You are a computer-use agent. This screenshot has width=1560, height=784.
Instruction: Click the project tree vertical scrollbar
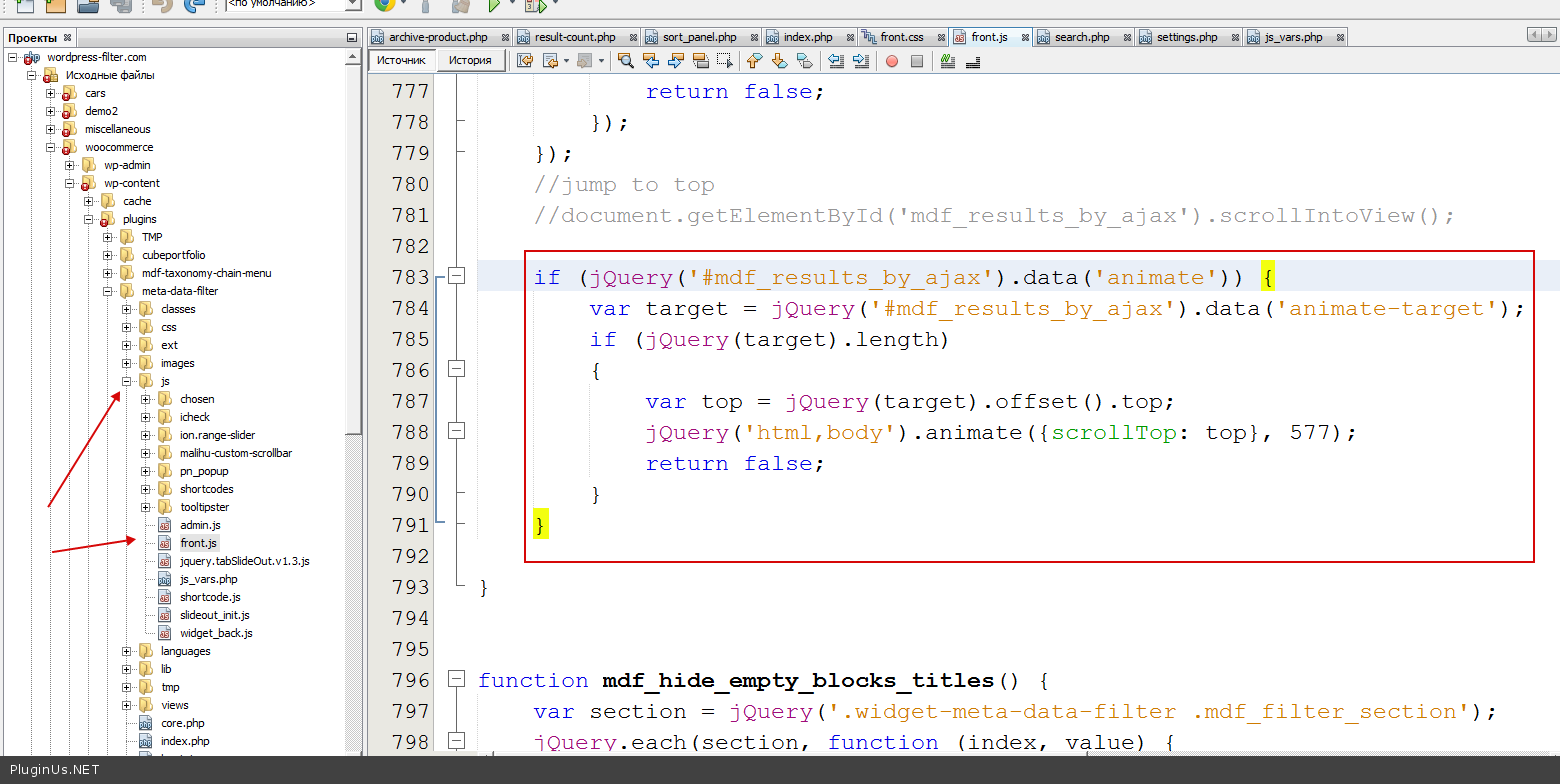coord(353,250)
